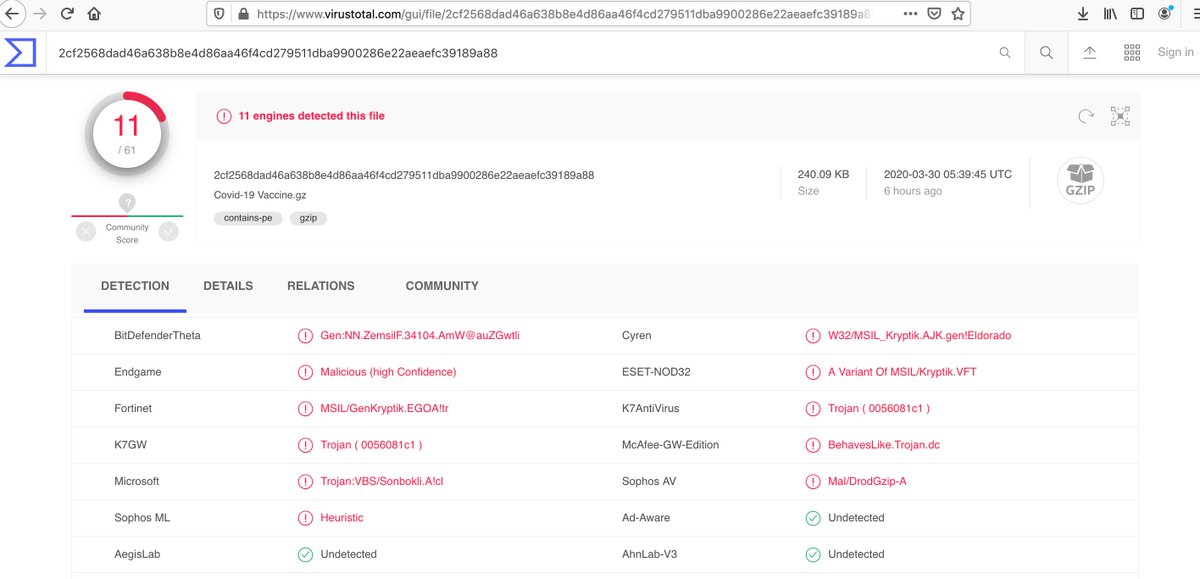Click the padlock site security icon

click(x=241, y=14)
